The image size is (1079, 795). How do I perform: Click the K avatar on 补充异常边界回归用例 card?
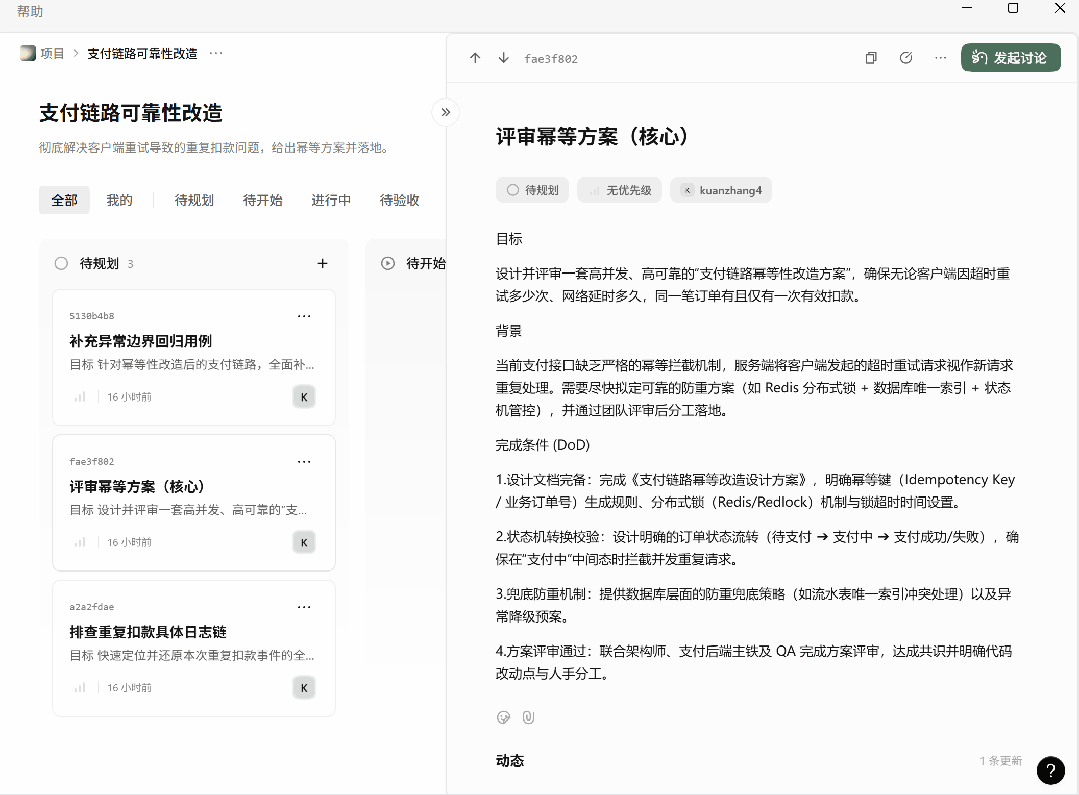pyautogui.click(x=304, y=396)
